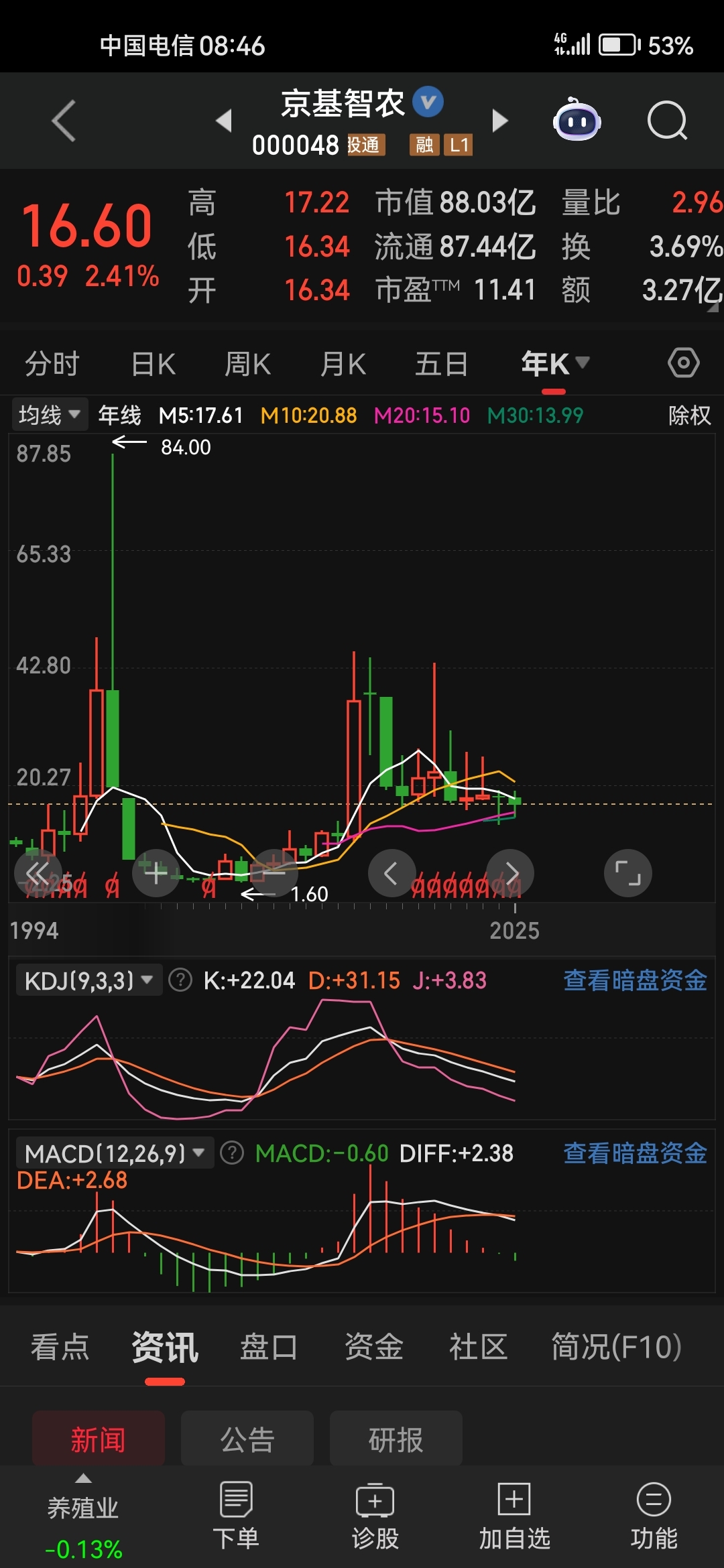
Task: Select 新闻 news filter button
Action: pos(99,1439)
